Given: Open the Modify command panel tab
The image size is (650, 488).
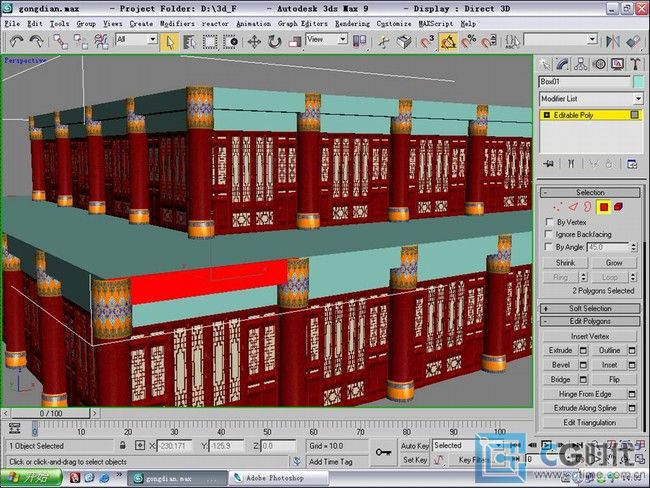Looking at the screenshot, I should 563,64.
